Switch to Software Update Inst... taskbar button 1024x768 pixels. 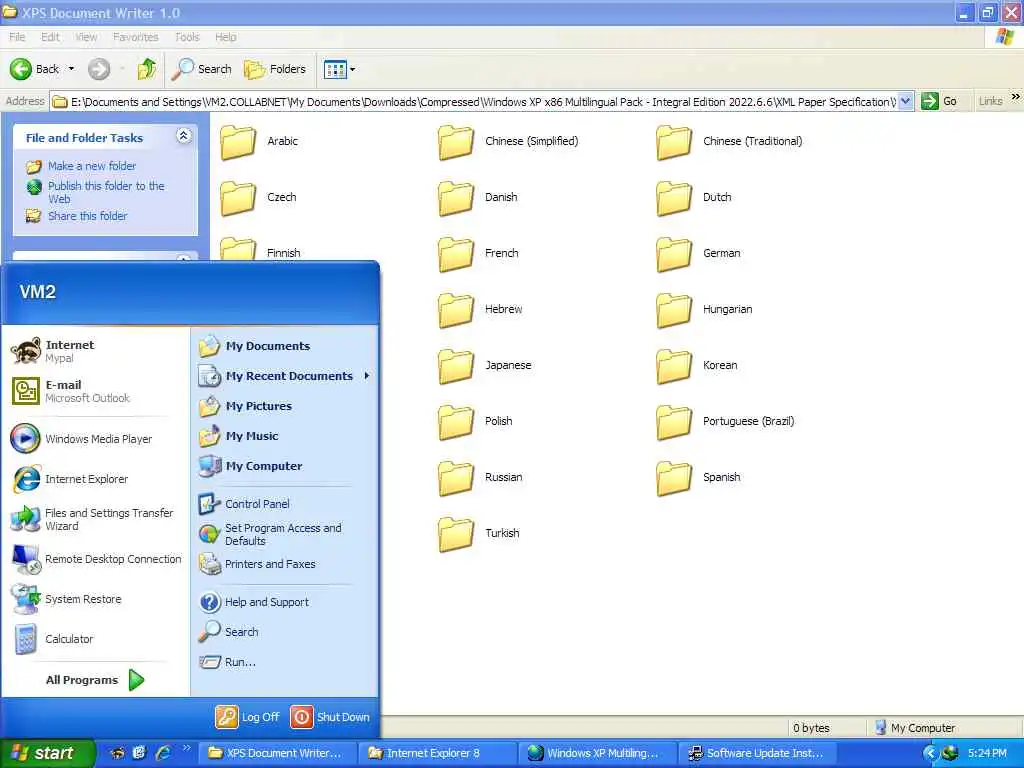(x=757, y=753)
